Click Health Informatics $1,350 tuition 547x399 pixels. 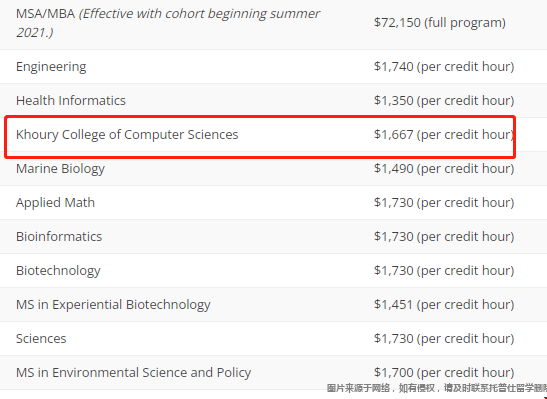coord(444,100)
